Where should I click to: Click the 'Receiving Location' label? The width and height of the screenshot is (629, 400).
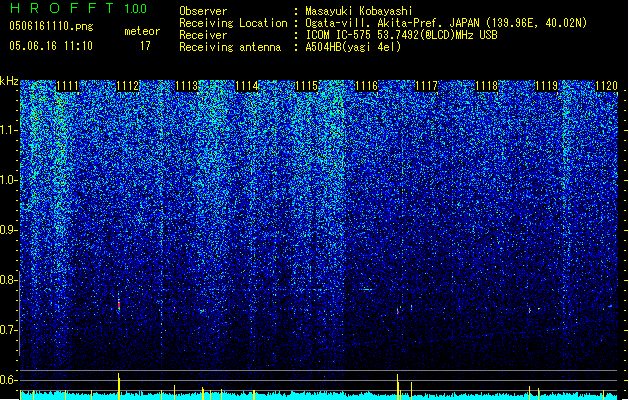[233, 23]
